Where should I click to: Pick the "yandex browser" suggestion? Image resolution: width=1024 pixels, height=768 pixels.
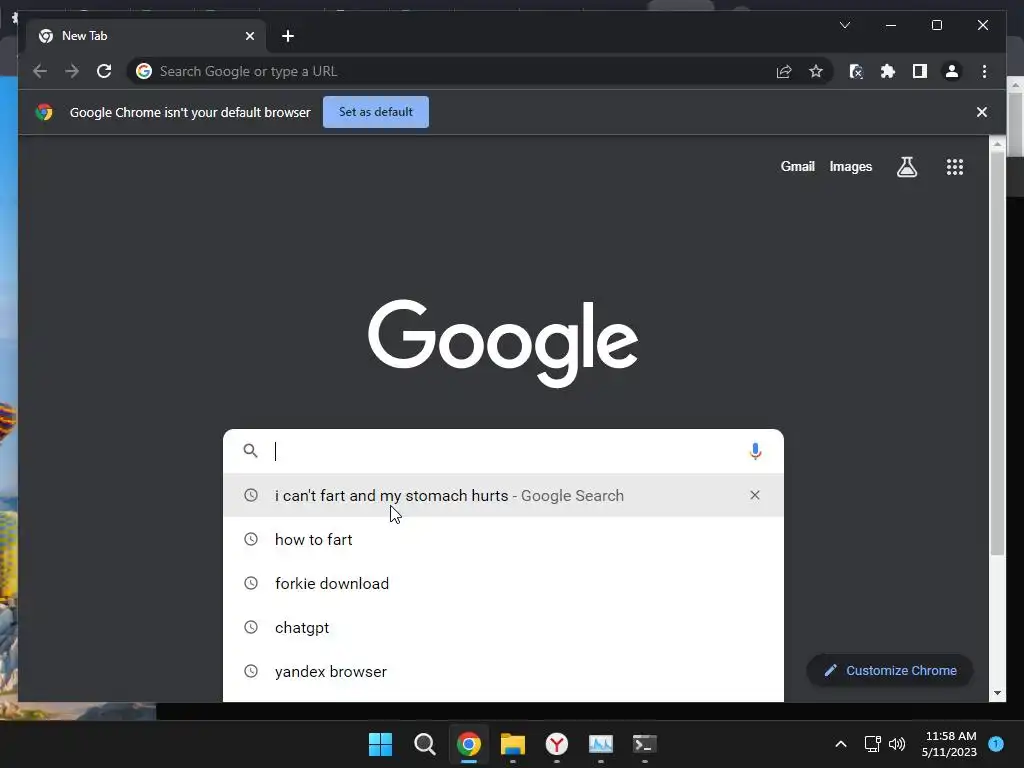pyautogui.click(x=503, y=671)
